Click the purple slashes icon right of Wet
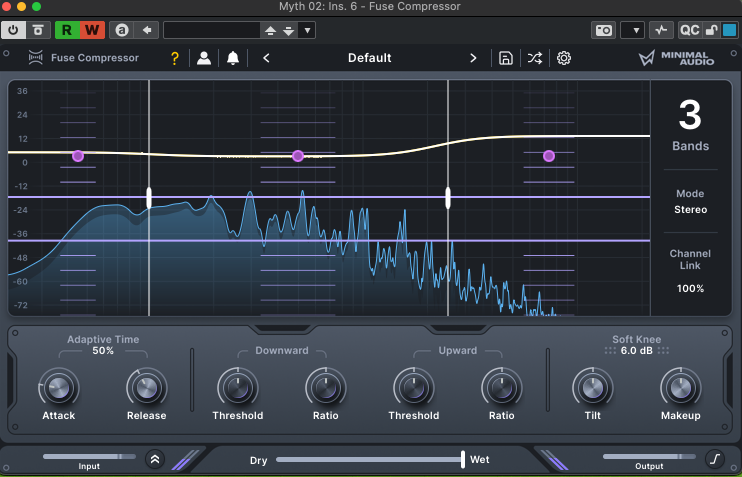The width and height of the screenshot is (742, 477). (554, 460)
